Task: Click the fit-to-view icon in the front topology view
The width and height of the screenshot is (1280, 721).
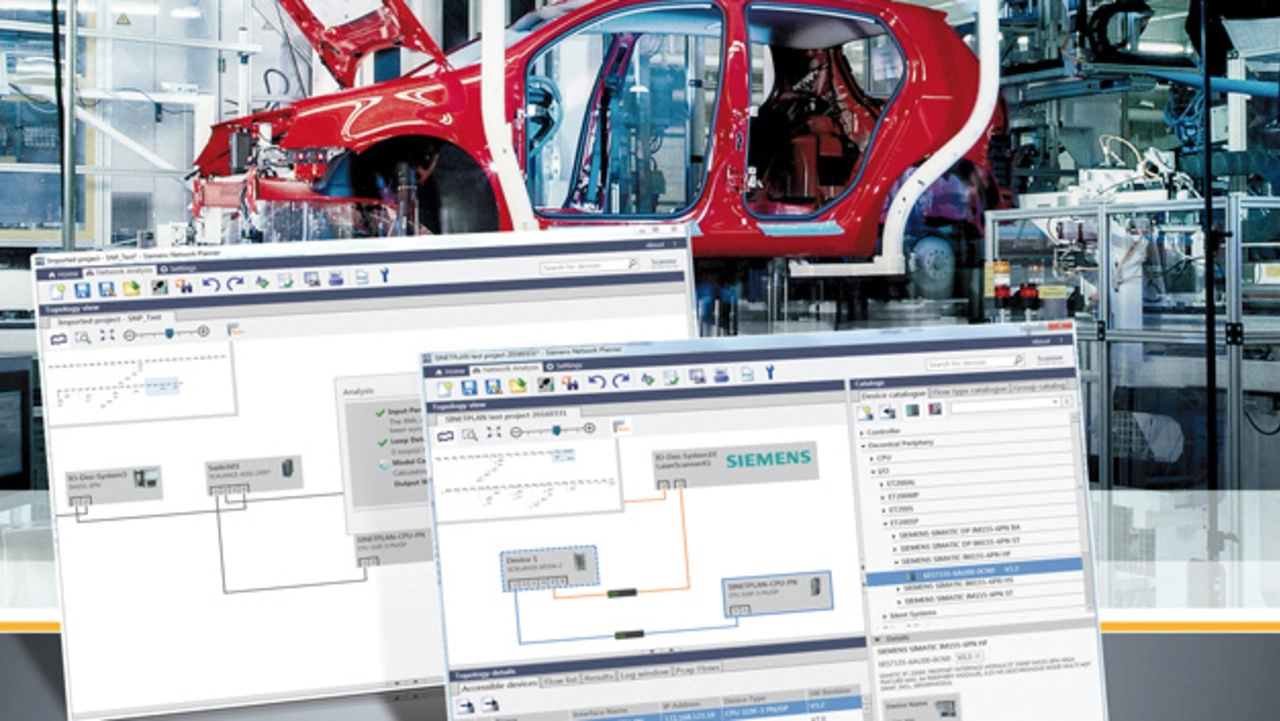Action: point(493,432)
